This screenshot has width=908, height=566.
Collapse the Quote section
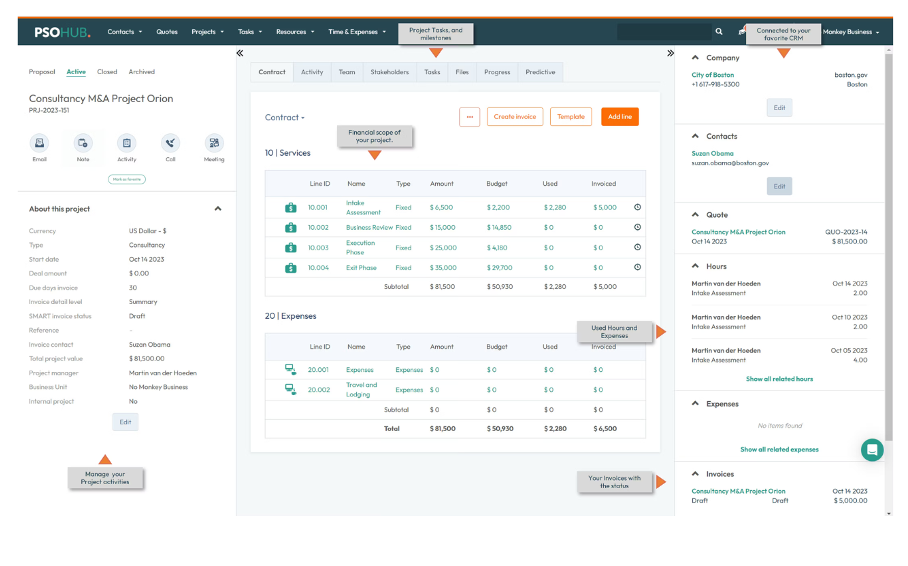pos(695,215)
